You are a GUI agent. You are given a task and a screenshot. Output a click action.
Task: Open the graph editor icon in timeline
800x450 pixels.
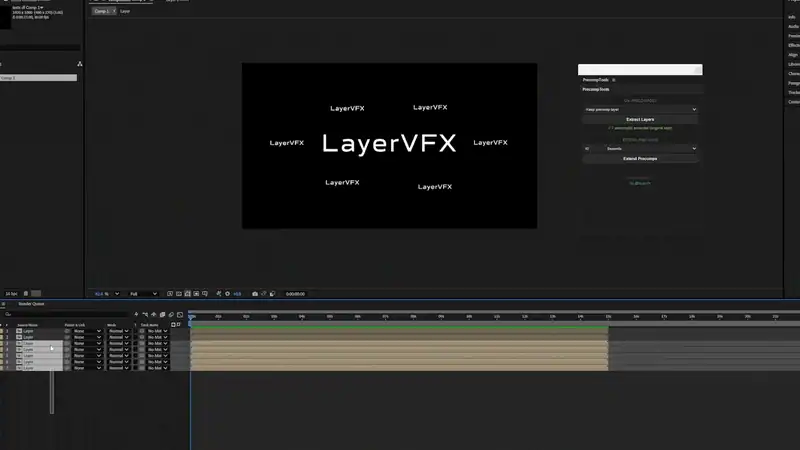pyautogui.click(x=180, y=314)
